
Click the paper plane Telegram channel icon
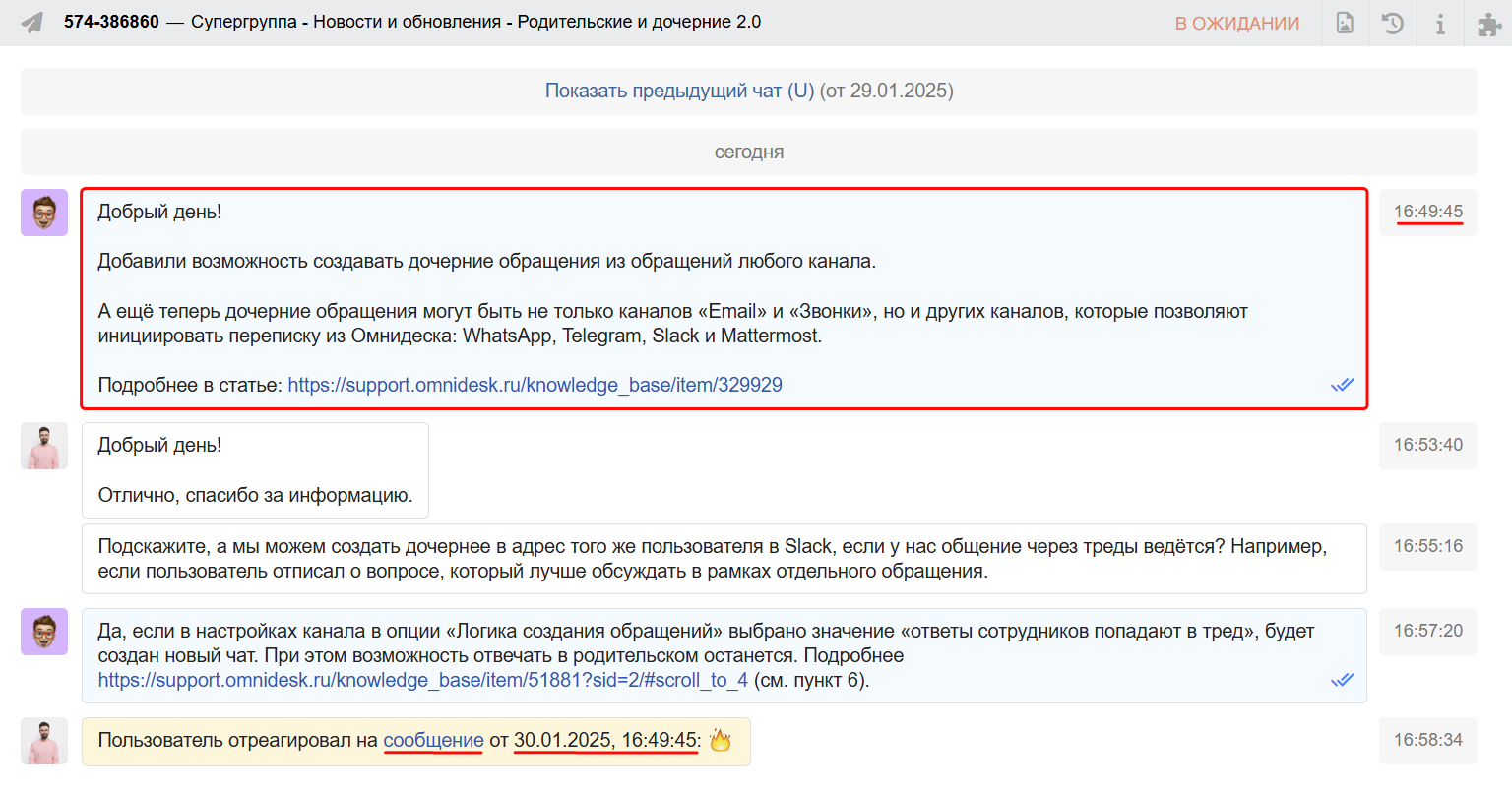[x=32, y=22]
